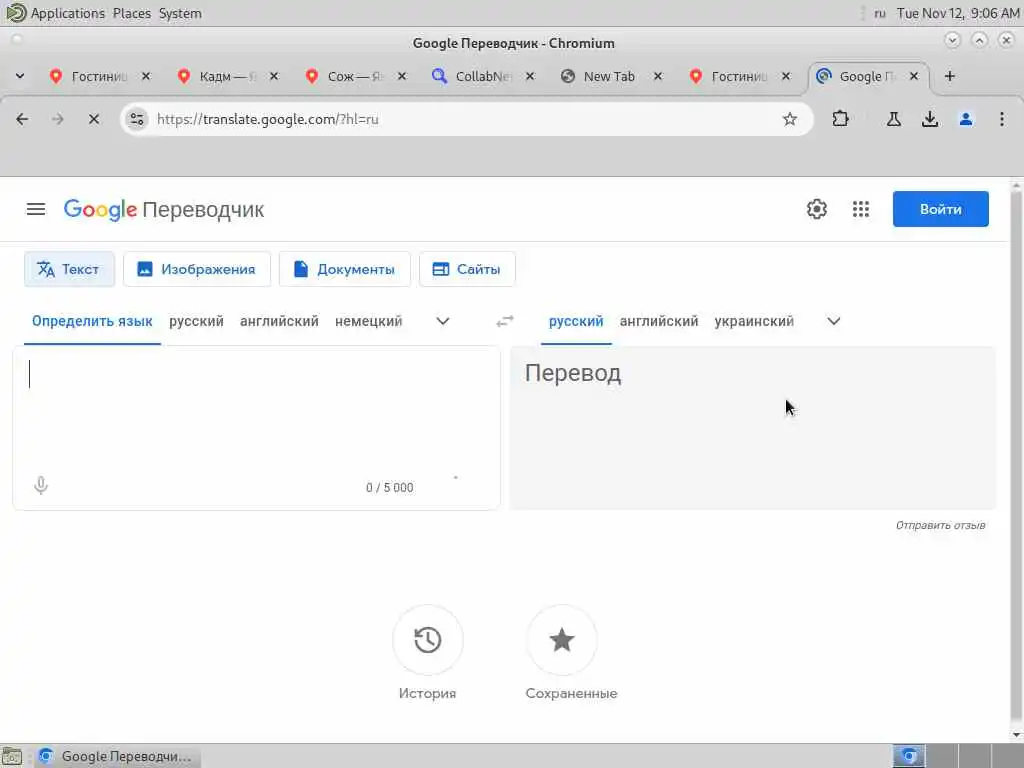Switch to the CollabNet browser tab
This screenshot has width=1024, height=768.
(483, 76)
